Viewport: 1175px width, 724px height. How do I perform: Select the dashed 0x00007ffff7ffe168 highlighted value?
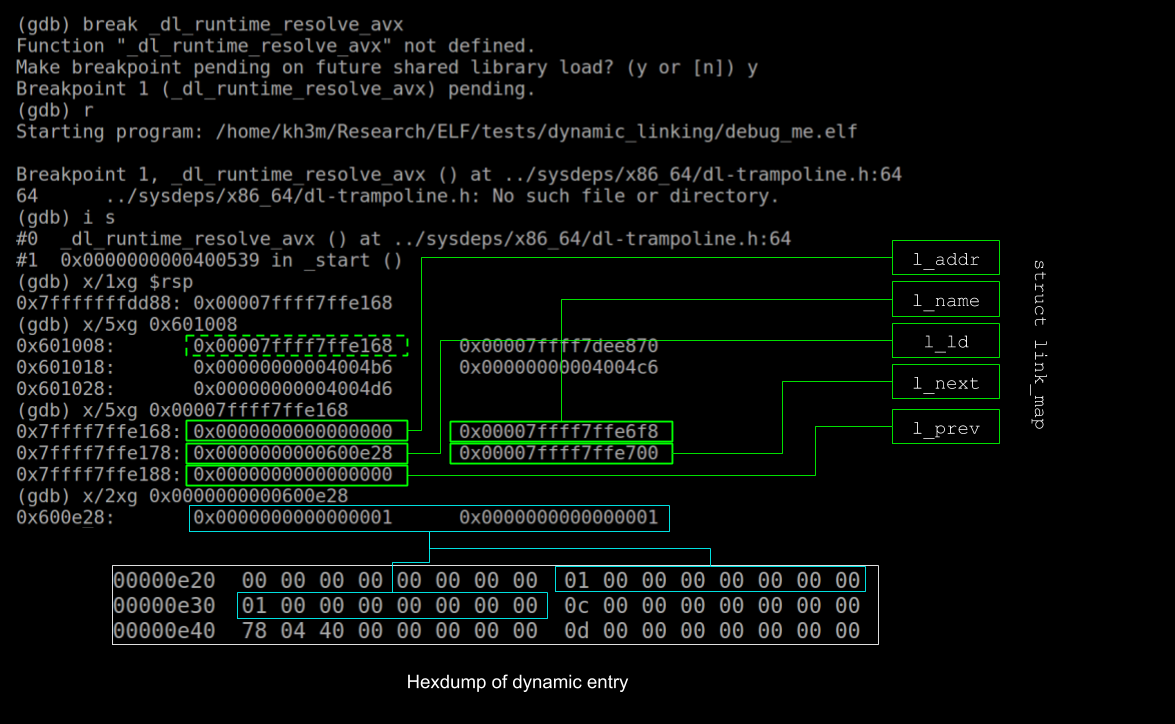(295, 345)
